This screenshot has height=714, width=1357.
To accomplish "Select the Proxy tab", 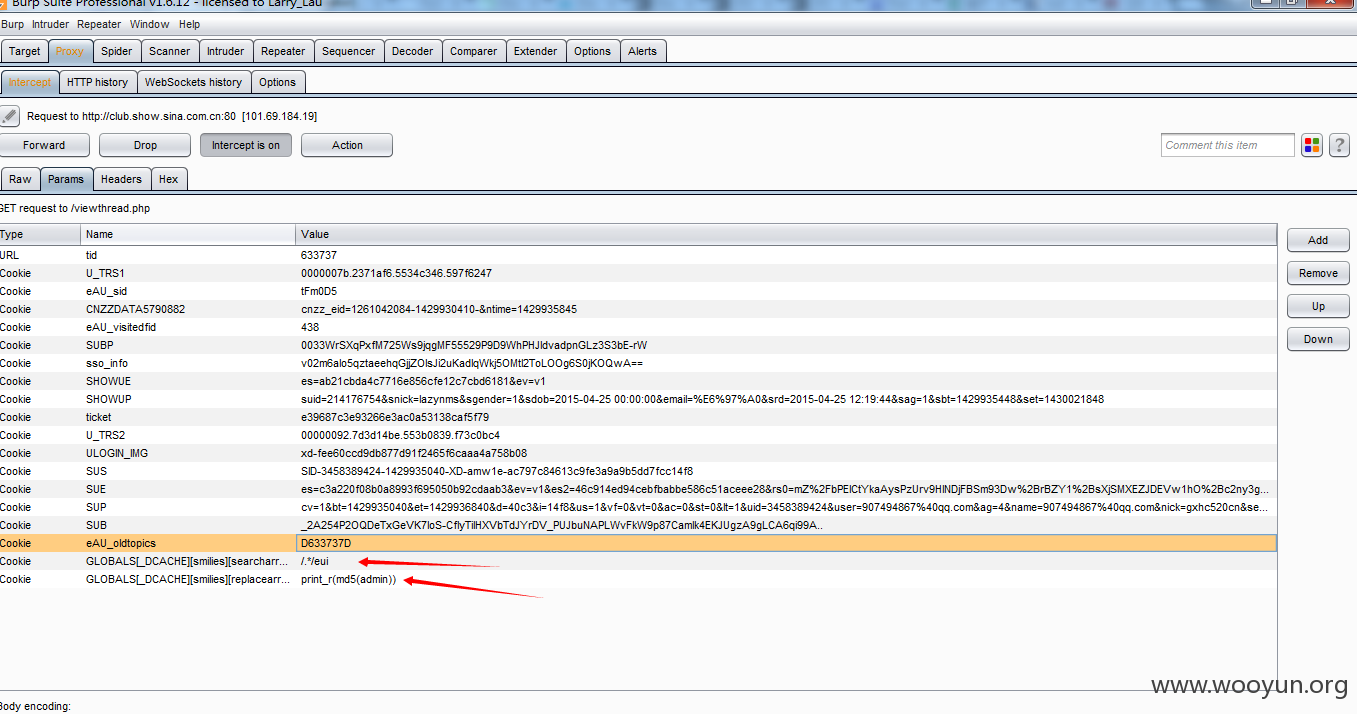I will click(x=70, y=51).
